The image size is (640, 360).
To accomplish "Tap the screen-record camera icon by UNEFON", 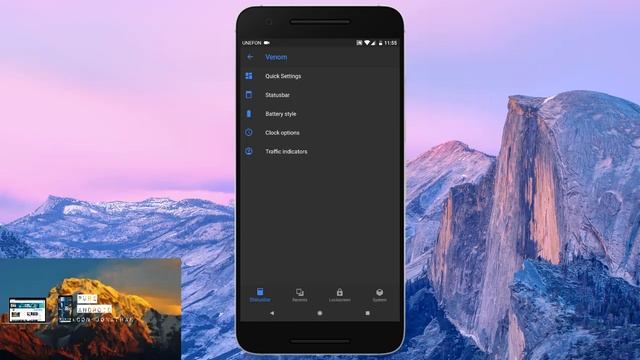I will pos(267,42).
